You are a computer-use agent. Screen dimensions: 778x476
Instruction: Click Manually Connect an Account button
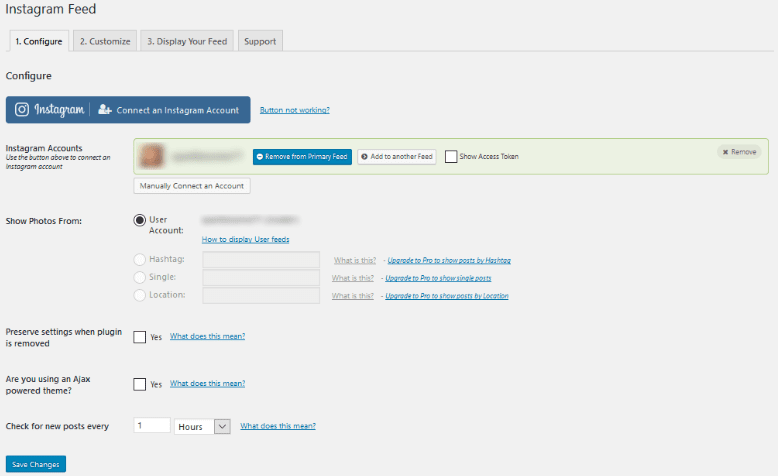point(192,186)
